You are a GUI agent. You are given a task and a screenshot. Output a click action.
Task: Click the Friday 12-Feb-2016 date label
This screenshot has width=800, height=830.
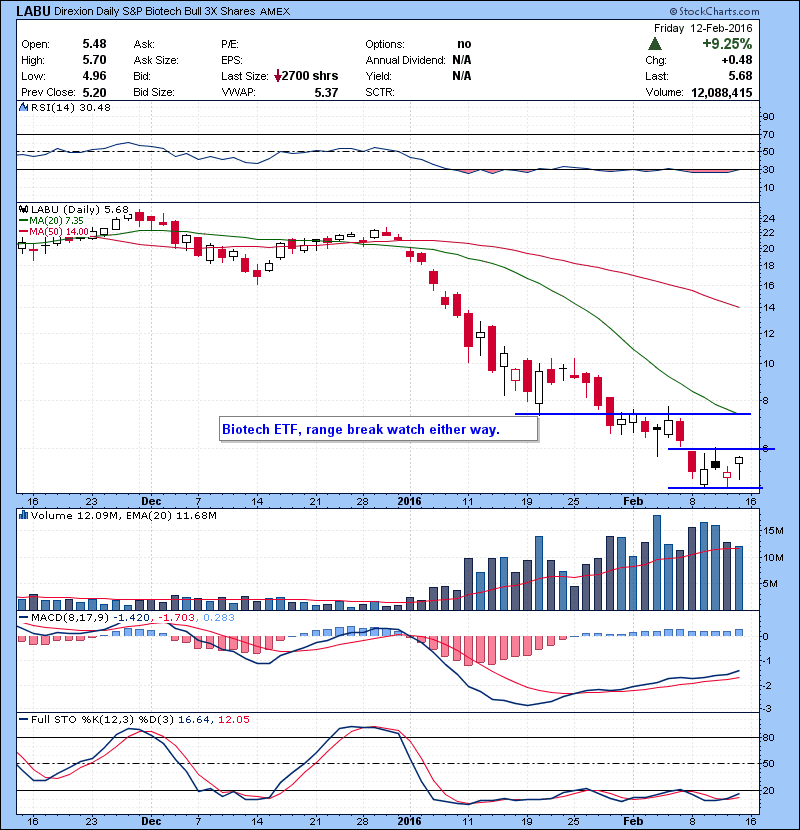click(703, 29)
